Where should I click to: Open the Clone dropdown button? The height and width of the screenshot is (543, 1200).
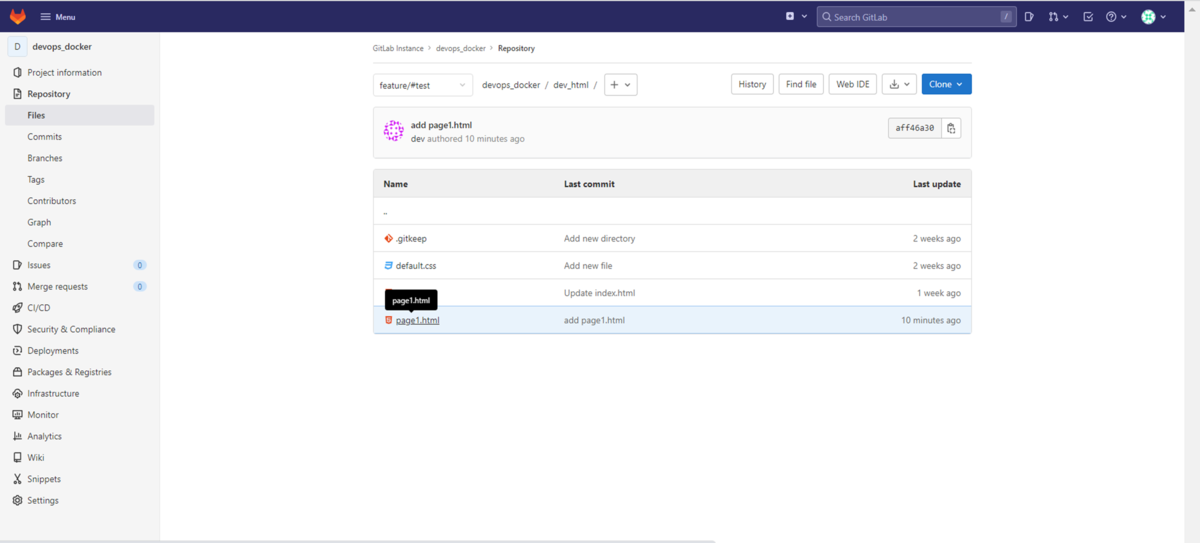click(946, 85)
